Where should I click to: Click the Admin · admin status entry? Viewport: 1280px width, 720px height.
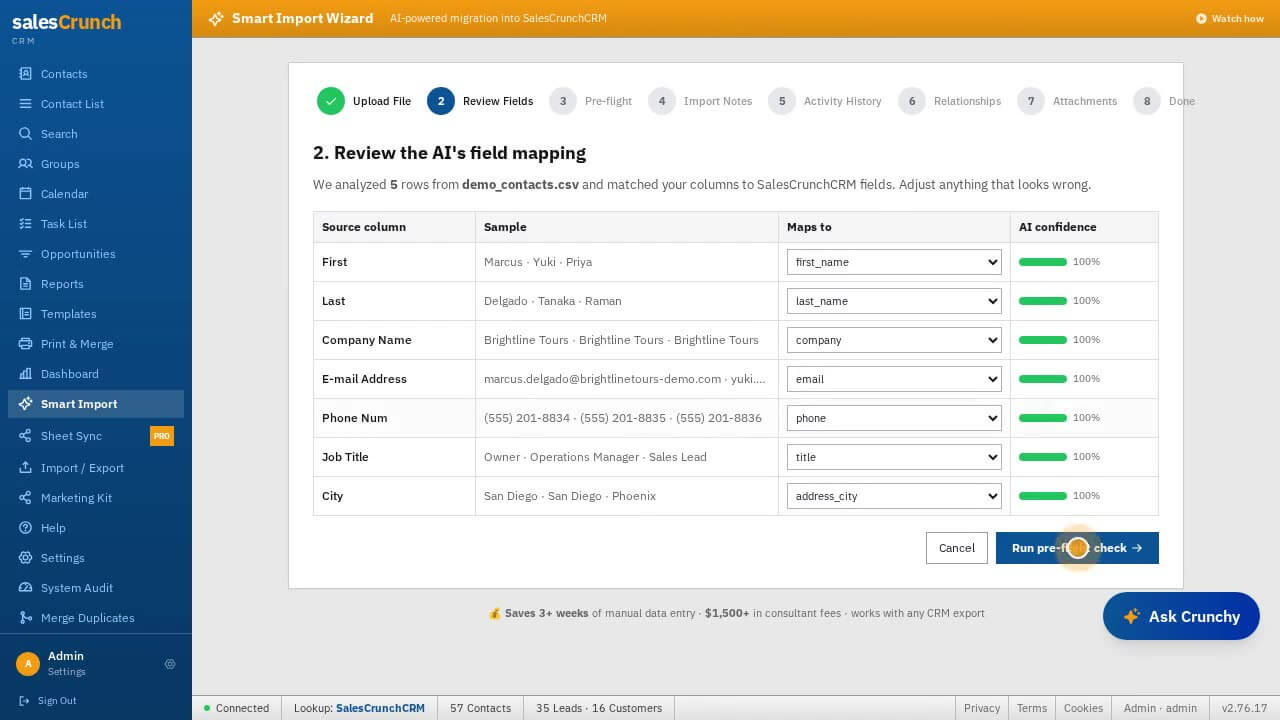pyautogui.click(x=1160, y=708)
